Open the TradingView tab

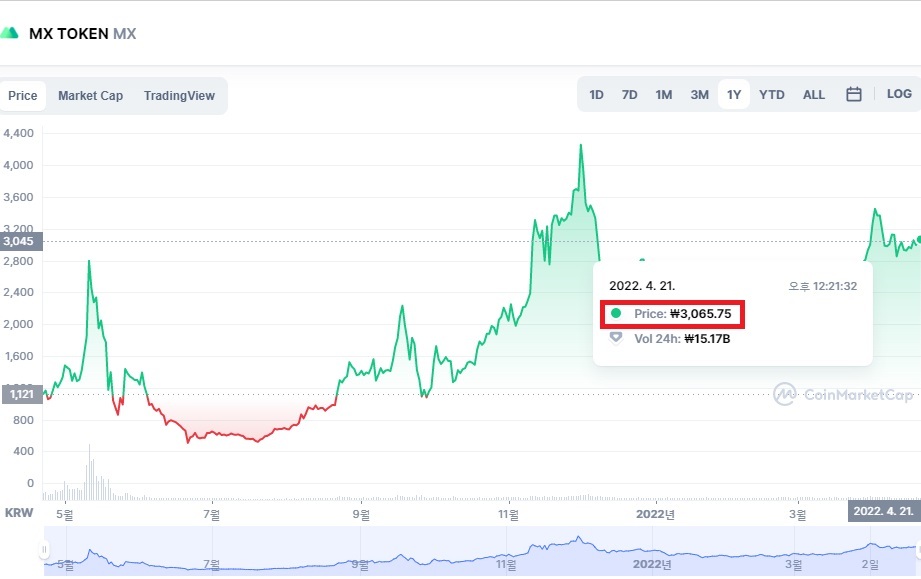coord(179,96)
